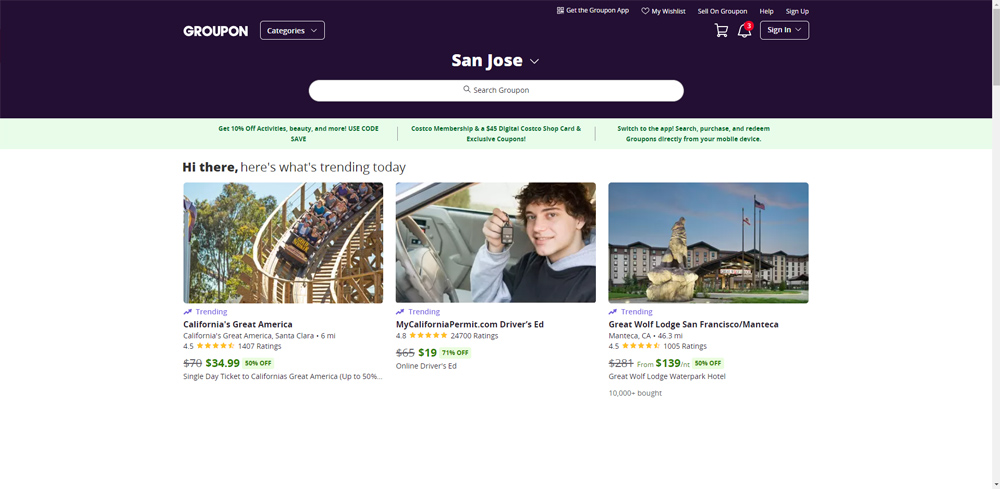Click the Groupon logo
Screen dimensions: 1000x489
point(215,31)
